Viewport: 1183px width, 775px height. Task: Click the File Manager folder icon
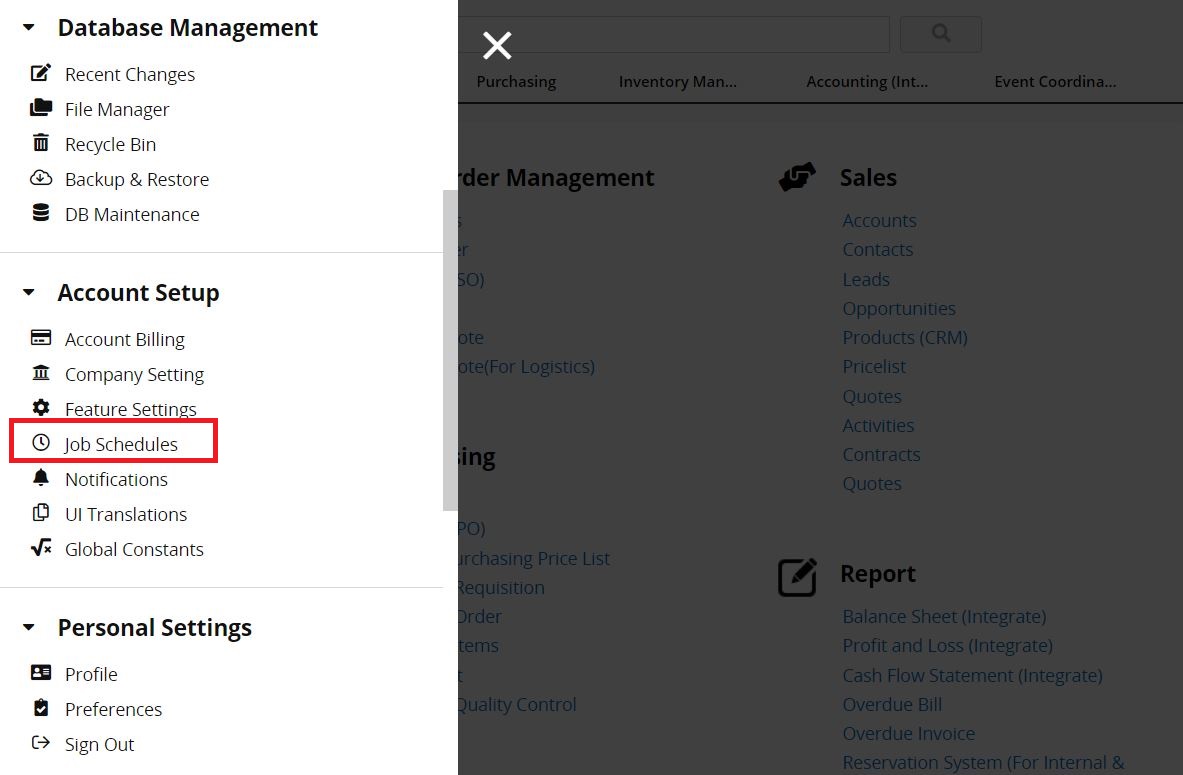pyautogui.click(x=41, y=108)
